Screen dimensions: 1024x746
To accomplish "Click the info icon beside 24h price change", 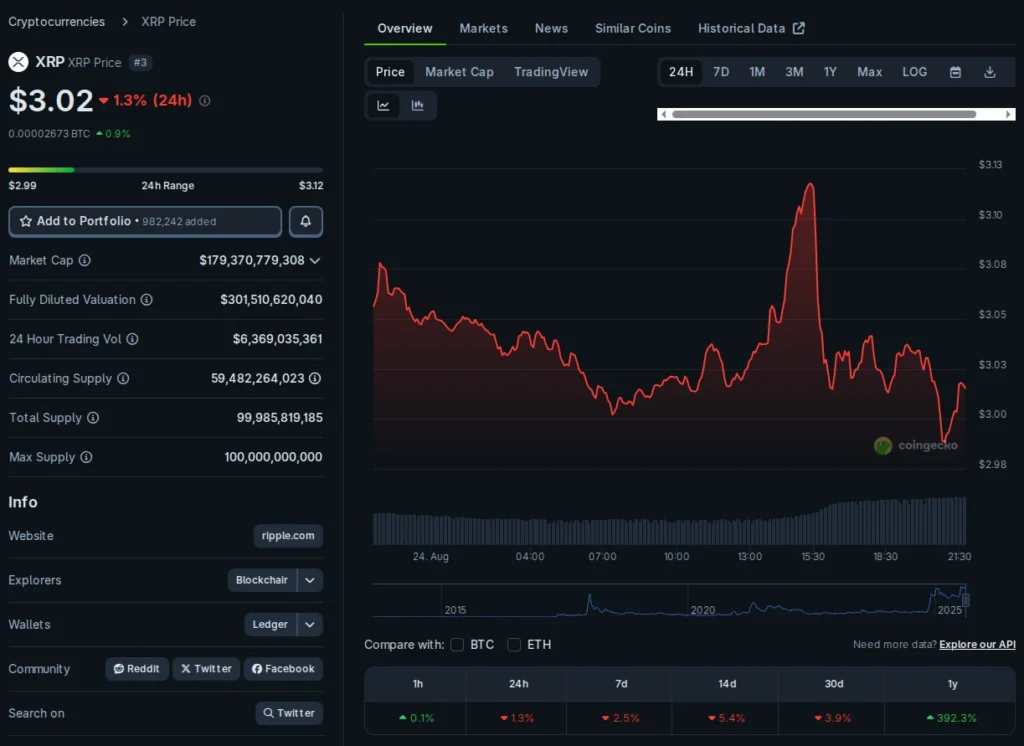I will [204, 101].
